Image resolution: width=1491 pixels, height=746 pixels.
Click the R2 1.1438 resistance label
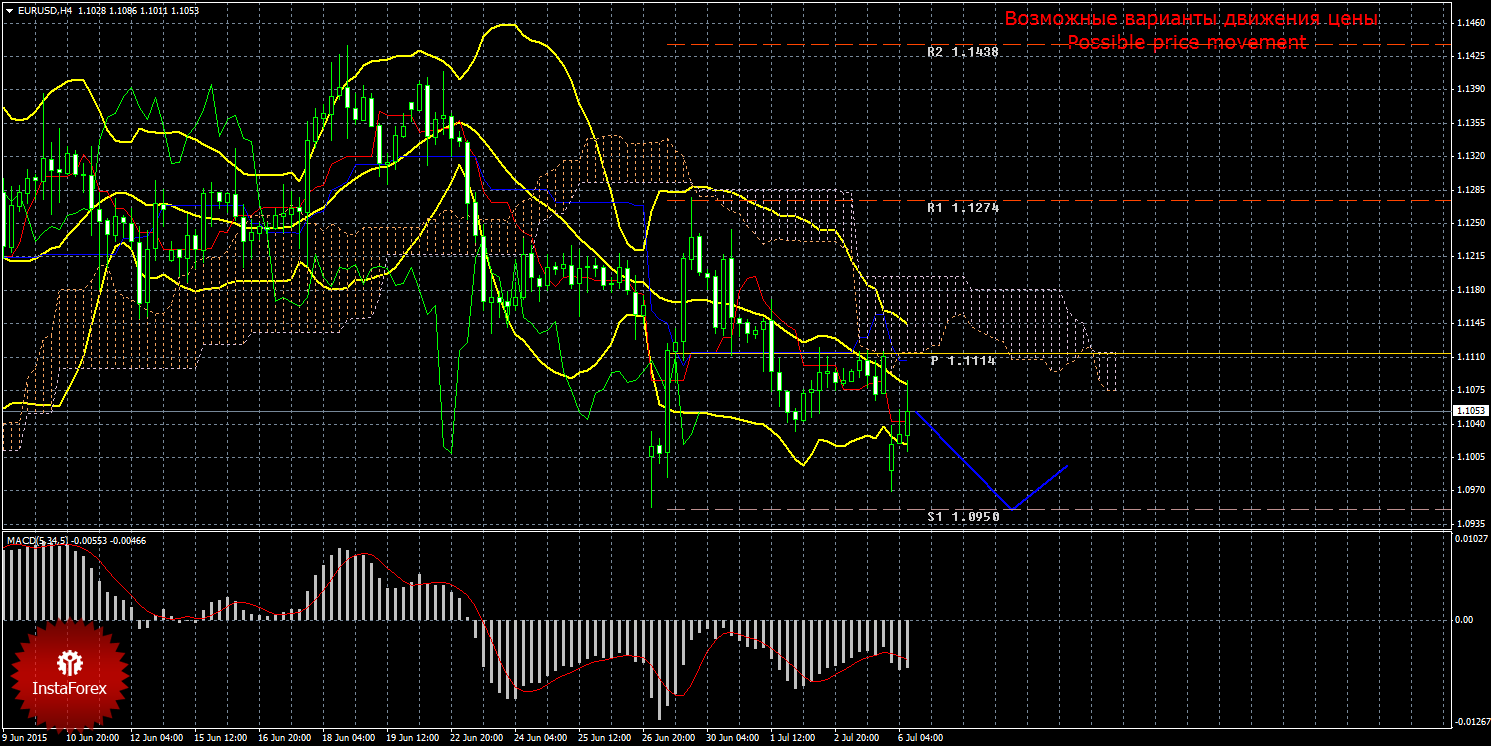click(962, 51)
